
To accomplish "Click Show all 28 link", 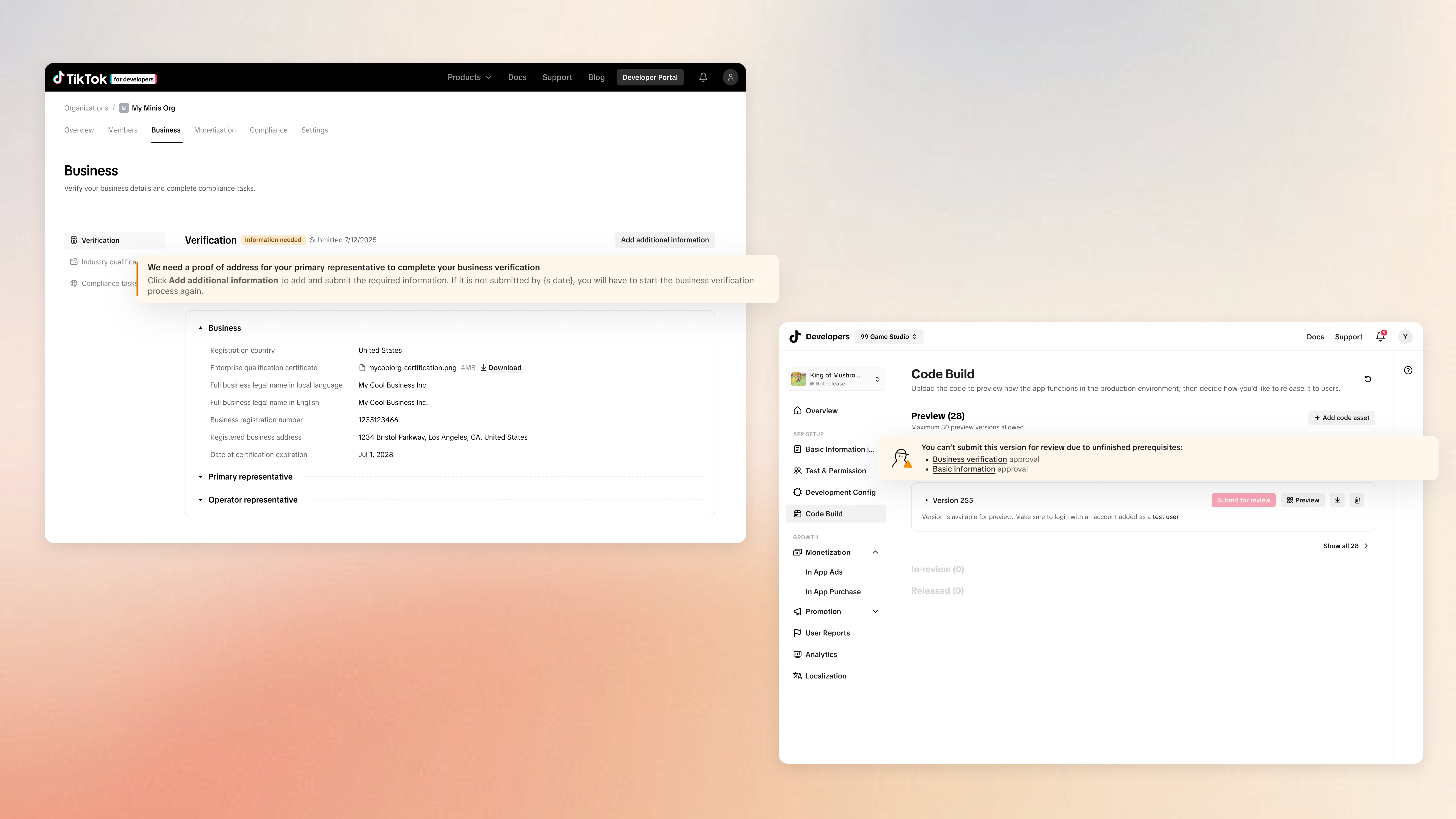I will [x=1346, y=546].
